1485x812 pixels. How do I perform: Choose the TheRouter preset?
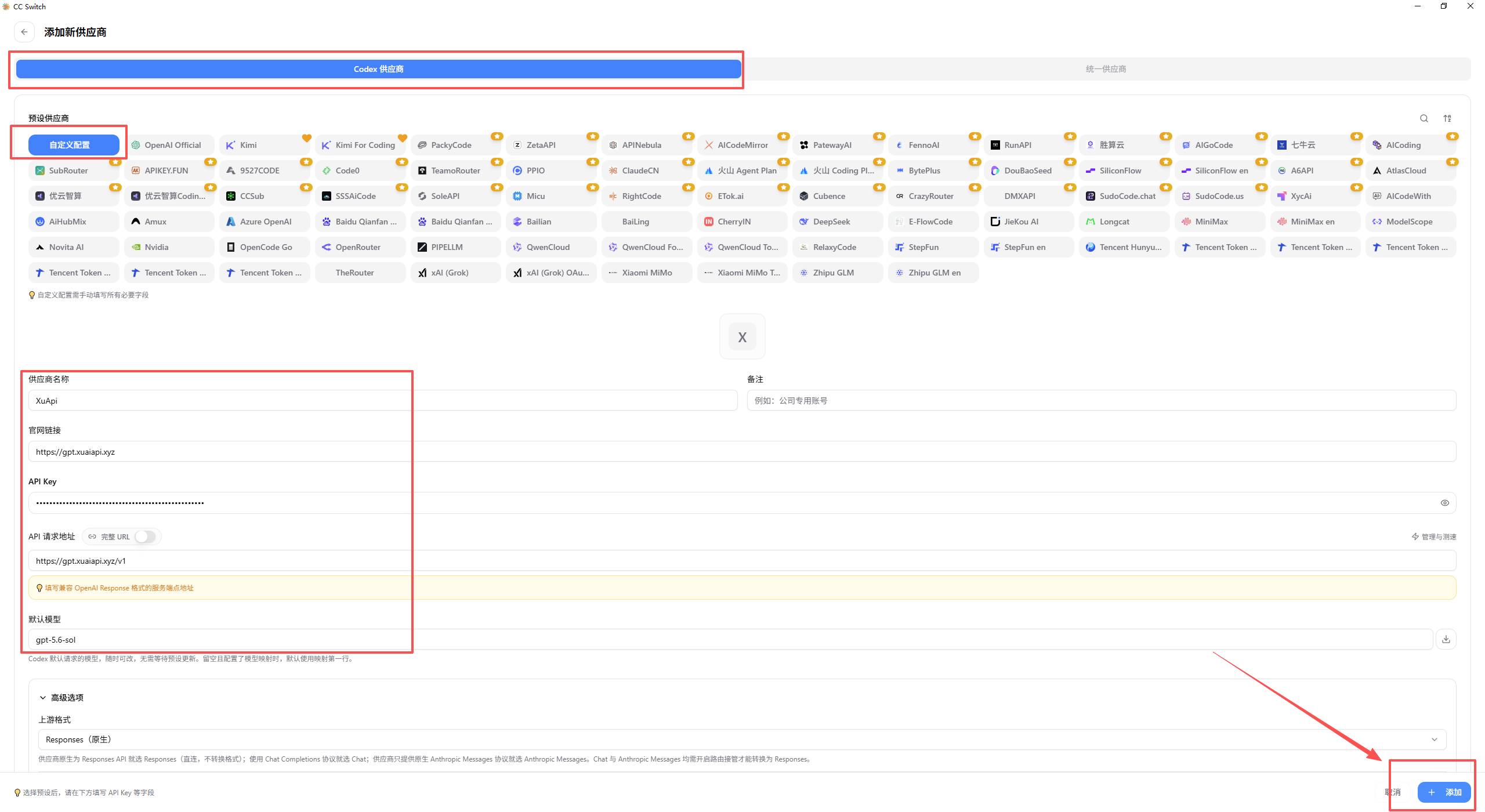[x=360, y=273]
